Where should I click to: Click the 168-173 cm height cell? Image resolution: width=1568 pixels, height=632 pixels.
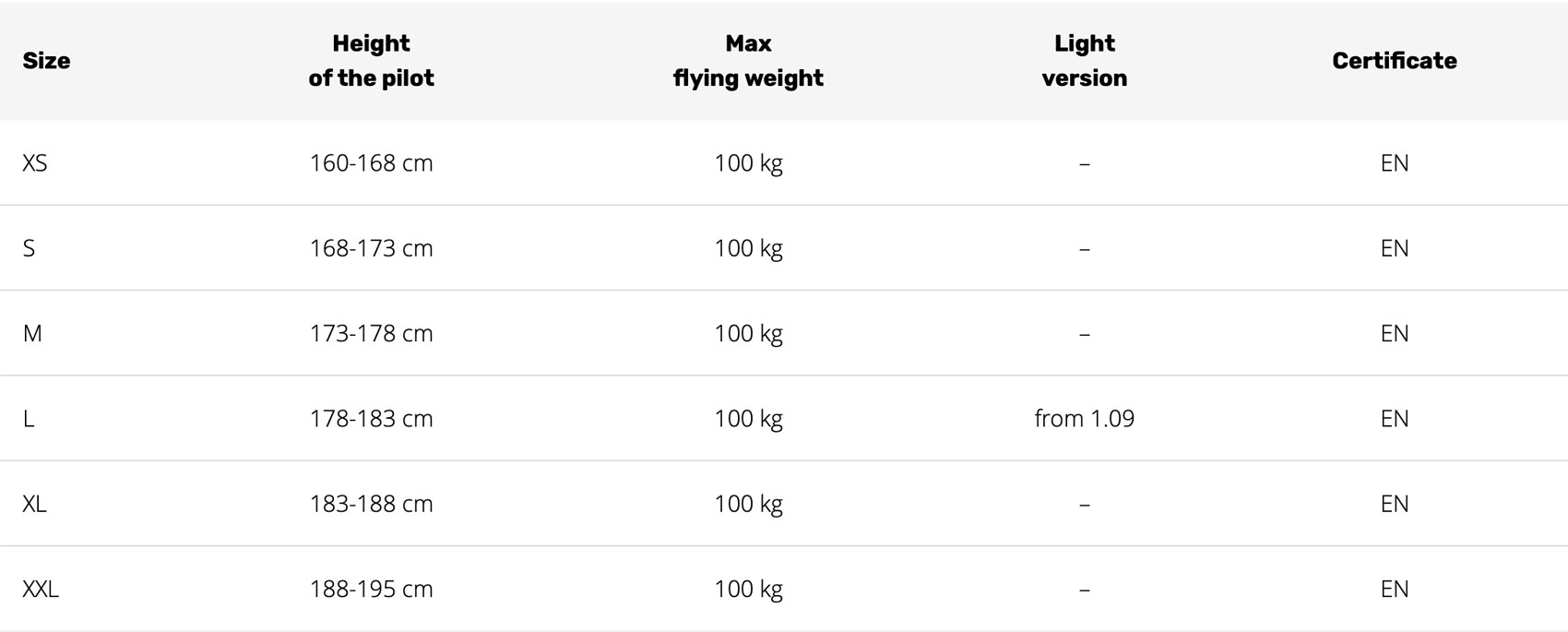(x=371, y=248)
